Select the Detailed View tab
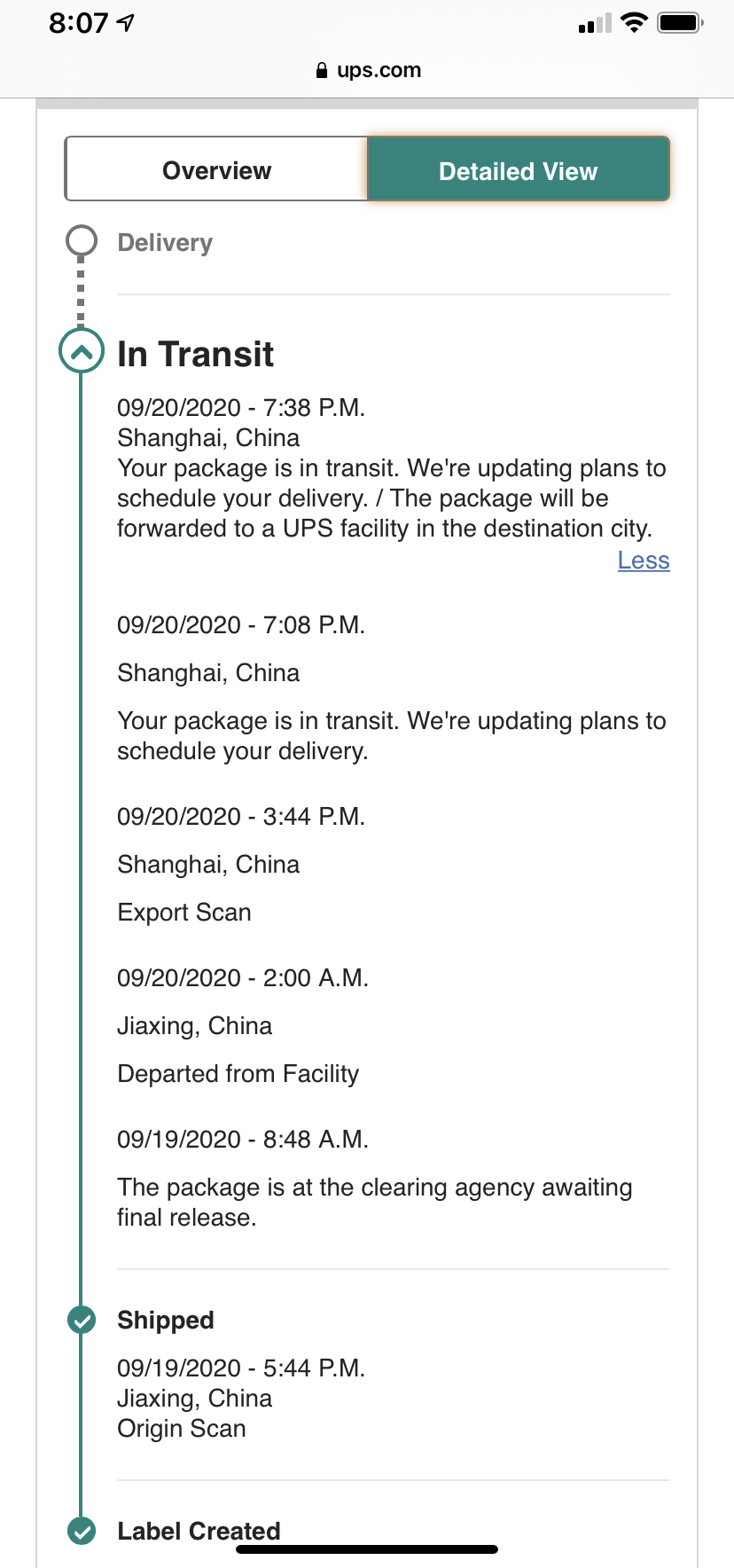 (519, 169)
